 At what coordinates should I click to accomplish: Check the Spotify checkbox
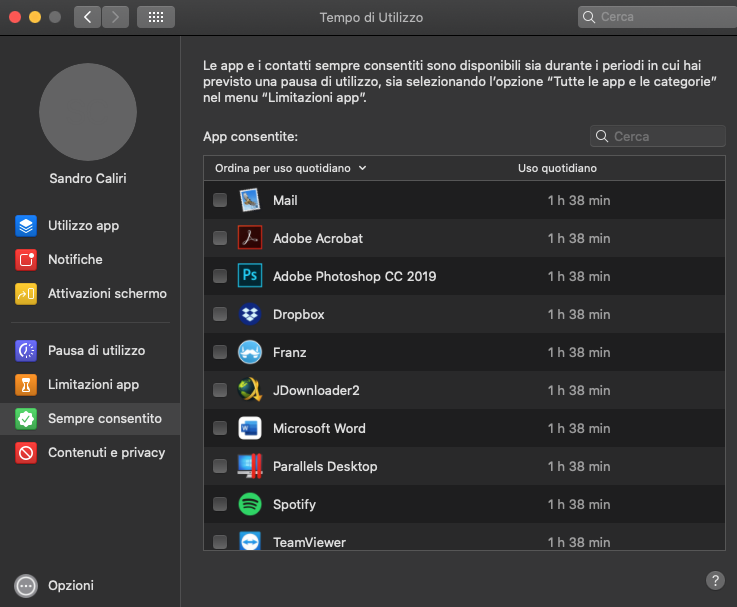tap(220, 505)
